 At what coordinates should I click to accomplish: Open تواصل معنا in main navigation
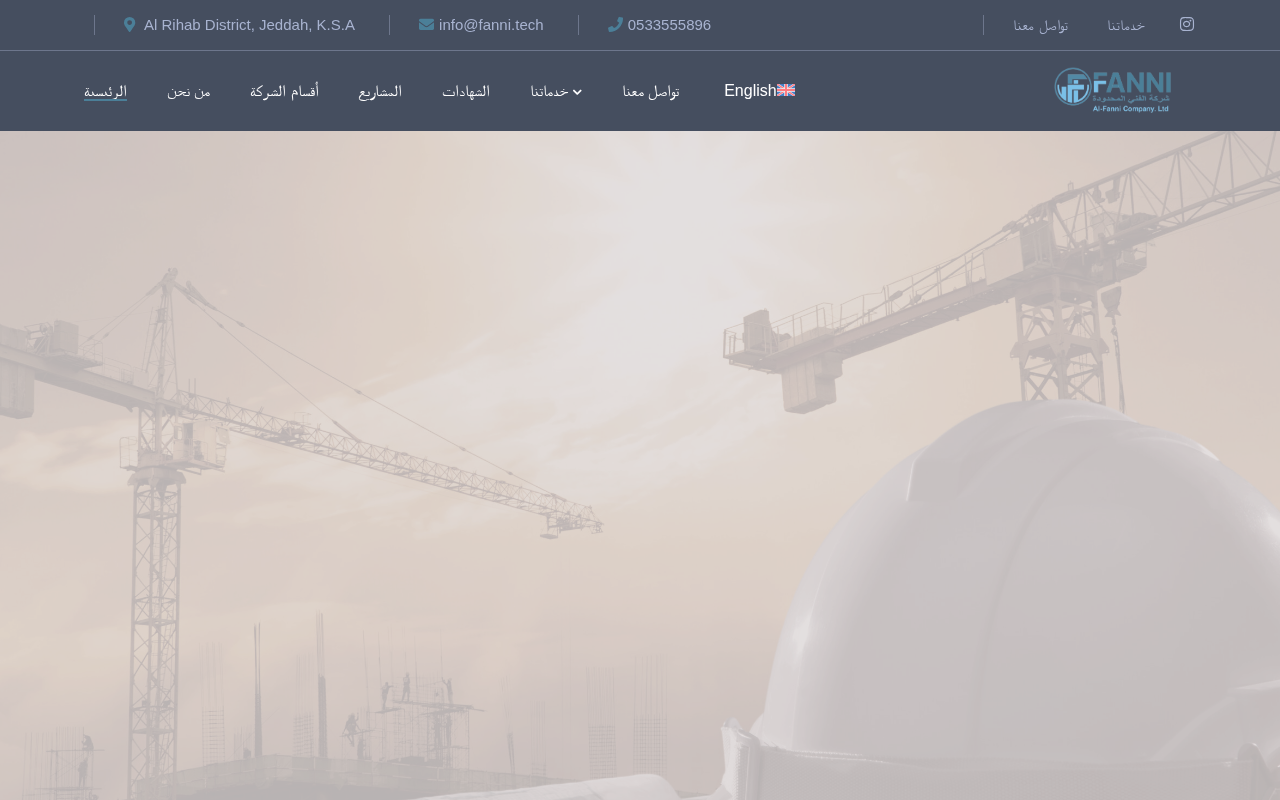[x=651, y=91]
